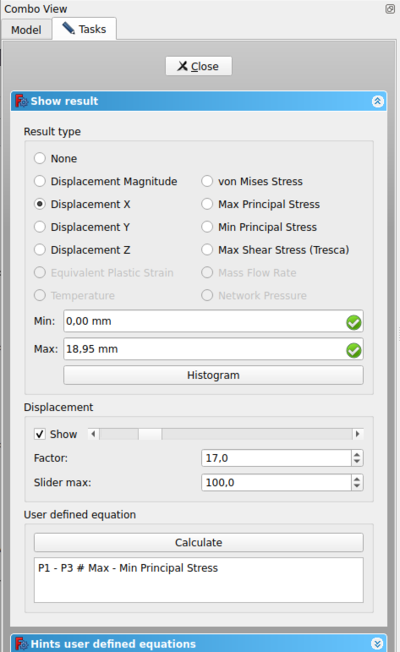Click slider right arrow in Displacement section
The width and height of the screenshot is (400, 652).
358,434
